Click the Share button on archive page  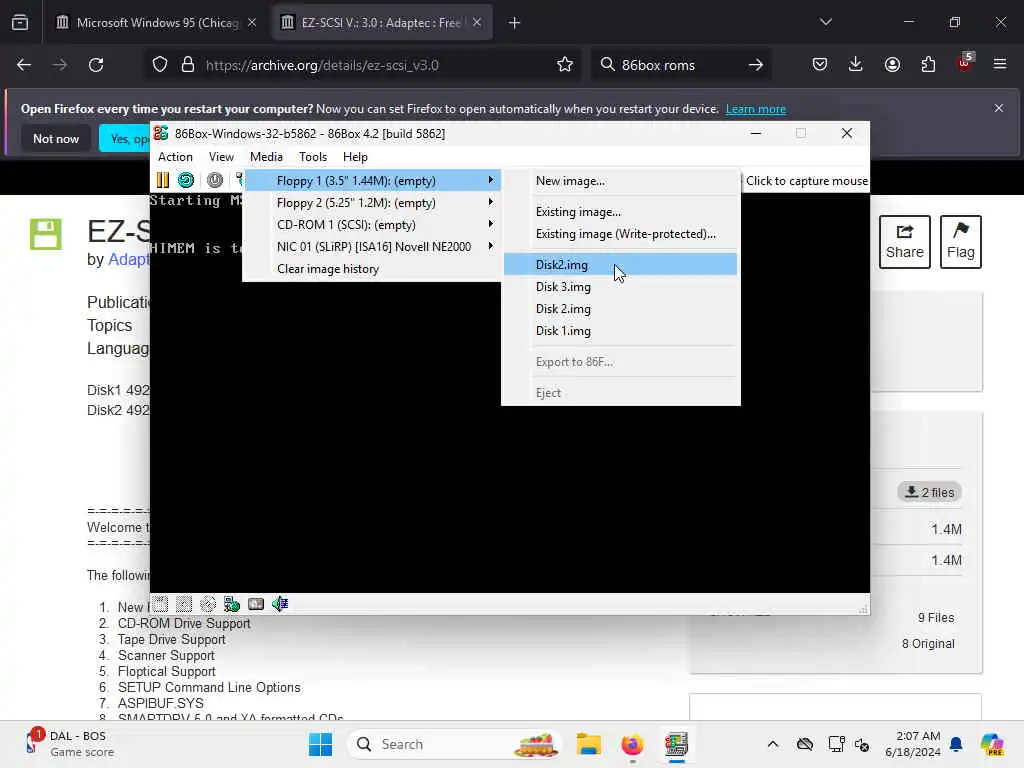pos(904,242)
